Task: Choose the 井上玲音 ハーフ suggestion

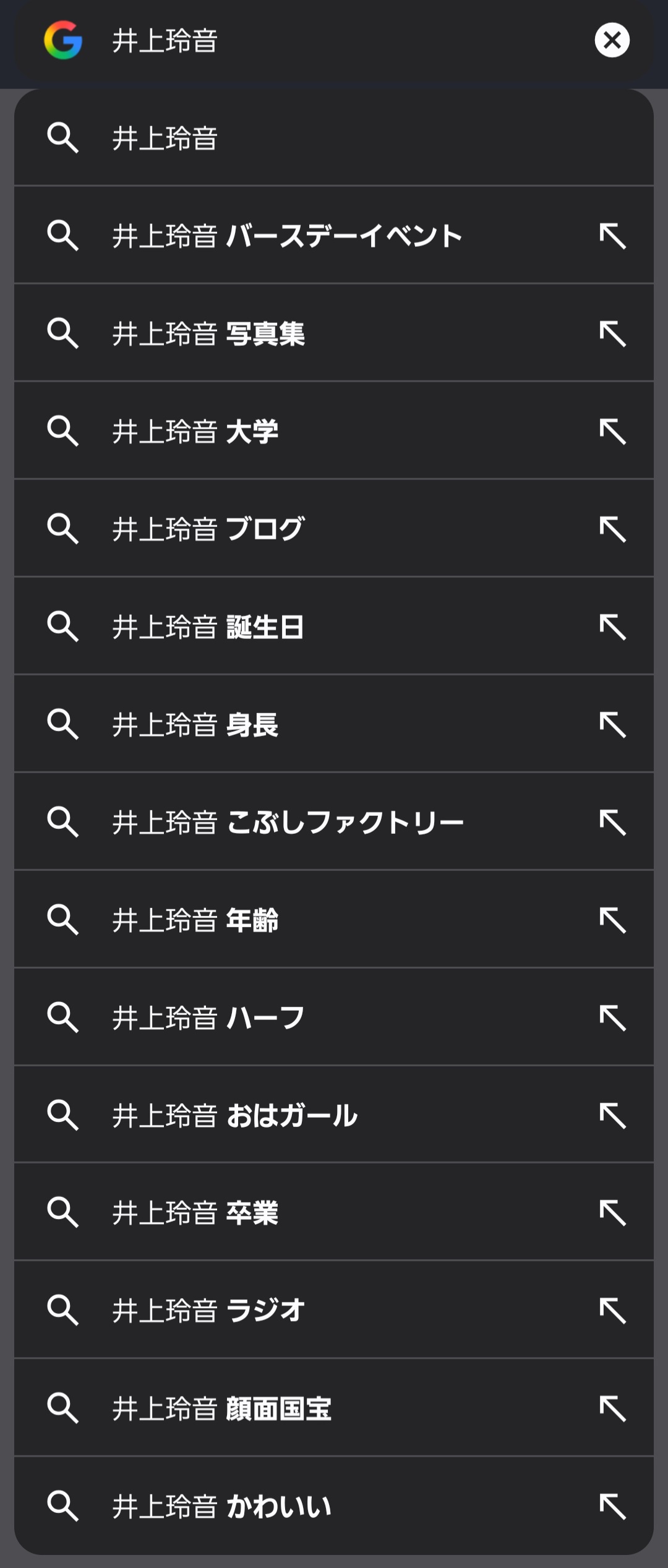Action: pyautogui.click(x=334, y=1017)
